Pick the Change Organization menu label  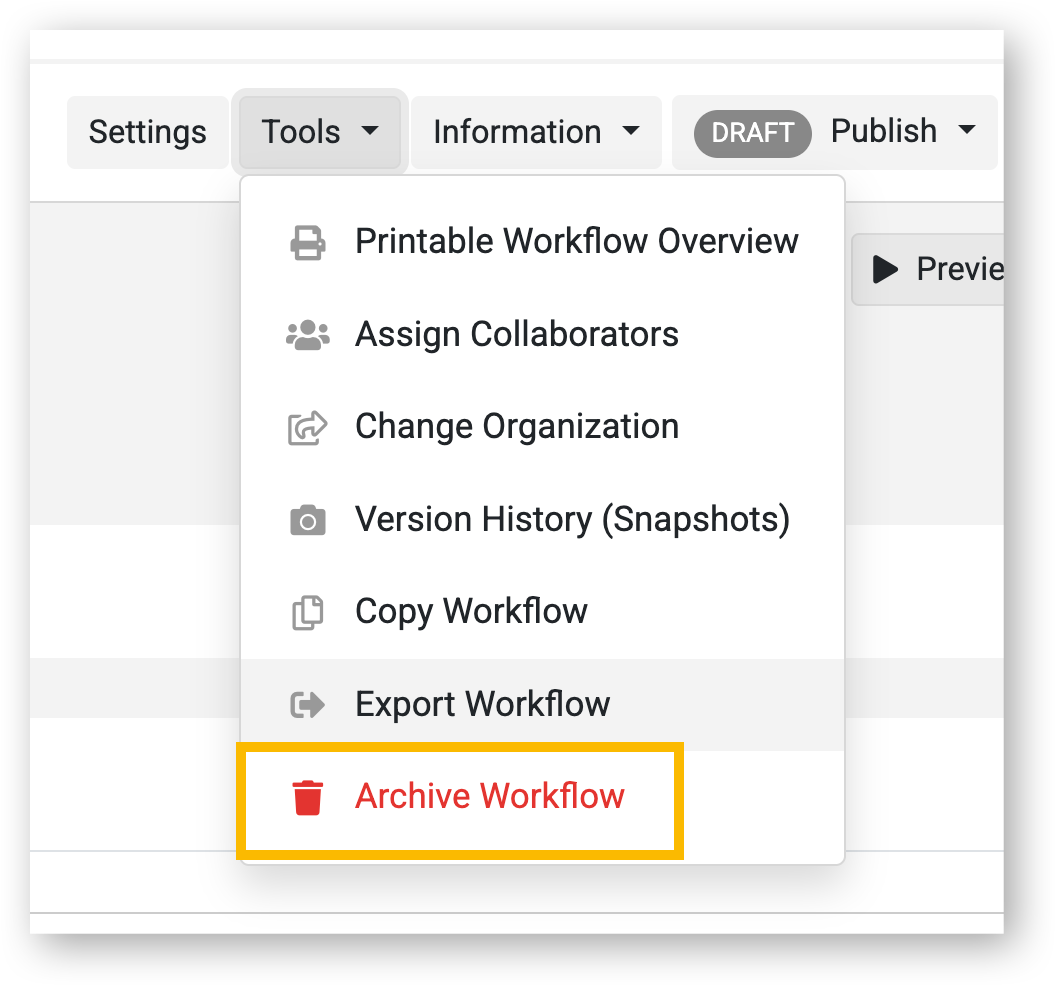point(516,427)
